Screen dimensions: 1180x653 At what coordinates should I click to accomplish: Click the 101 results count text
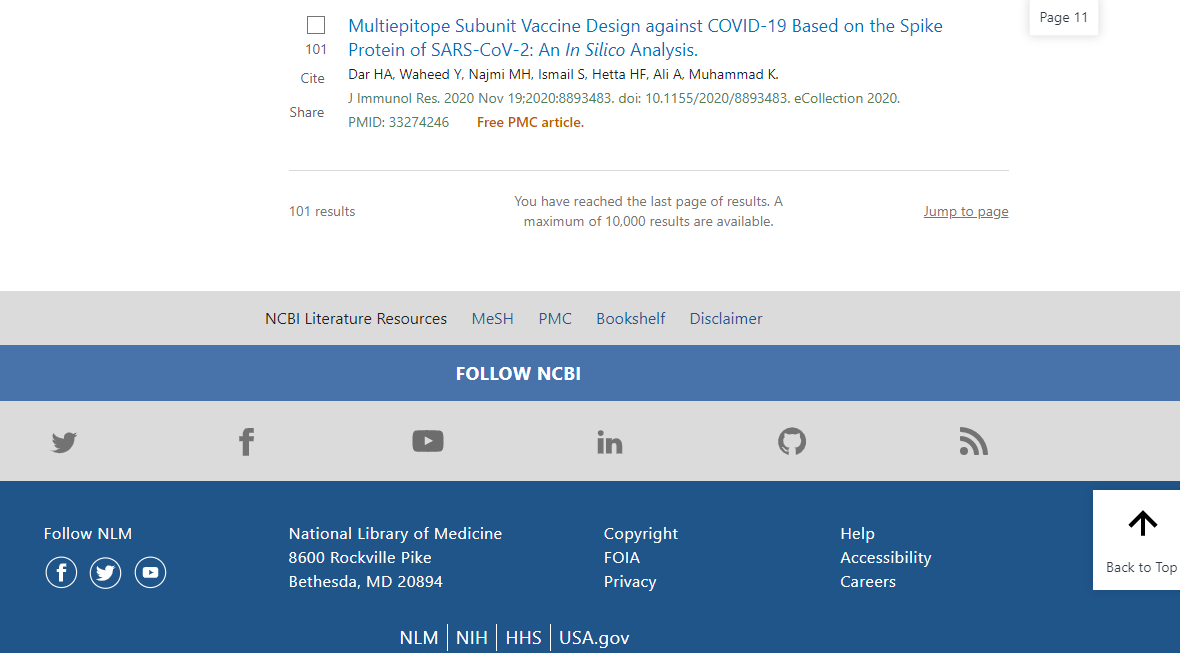coord(322,211)
